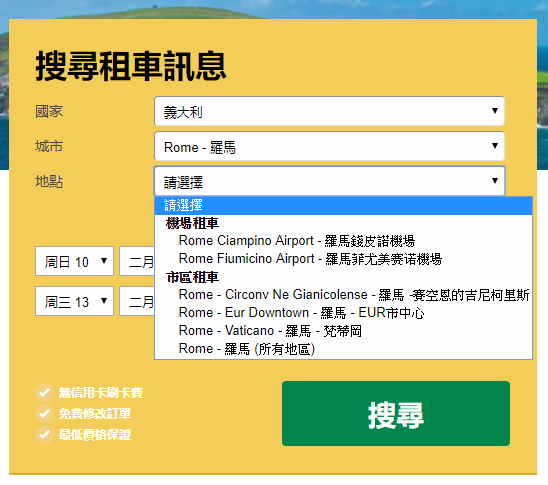Click the checkmark icon beside 免费修改訂單

pos(44,414)
